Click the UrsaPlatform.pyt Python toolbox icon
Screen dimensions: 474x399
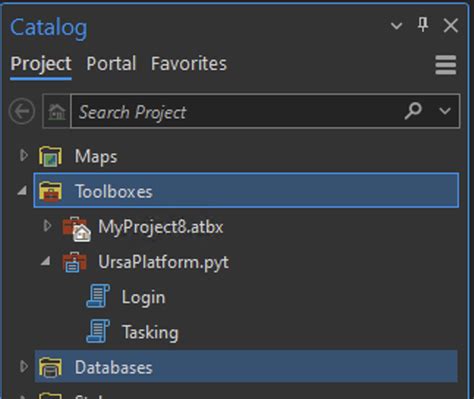click(x=75, y=262)
